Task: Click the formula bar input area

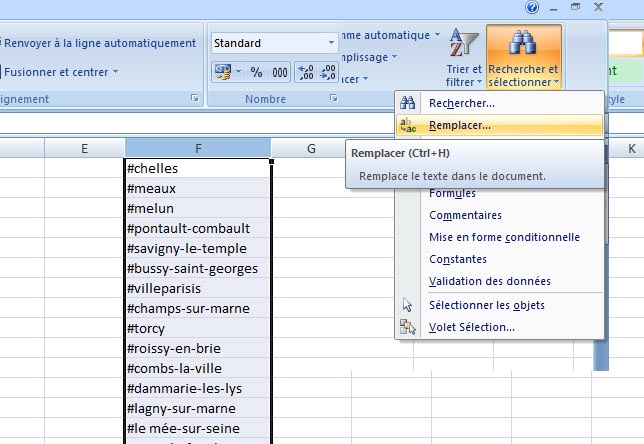Action: [197, 122]
